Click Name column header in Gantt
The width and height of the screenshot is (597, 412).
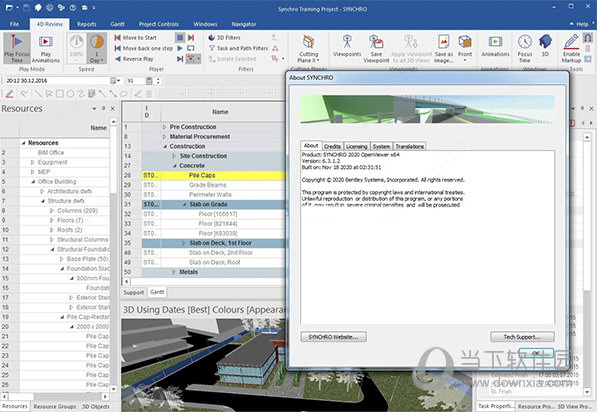[x=220, y=112]
